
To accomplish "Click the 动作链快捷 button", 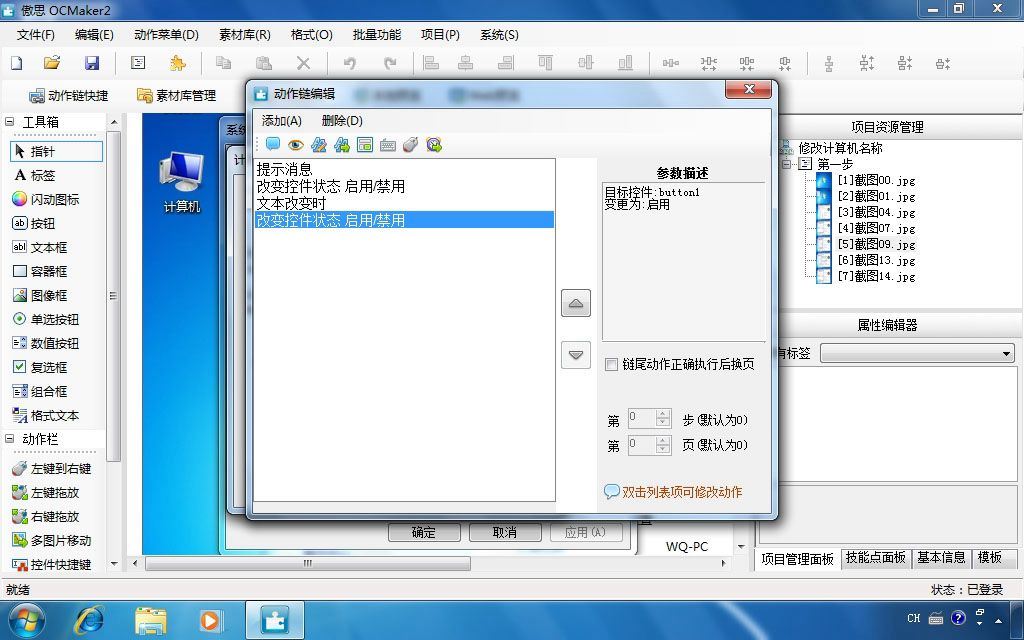I will [69, 95].
